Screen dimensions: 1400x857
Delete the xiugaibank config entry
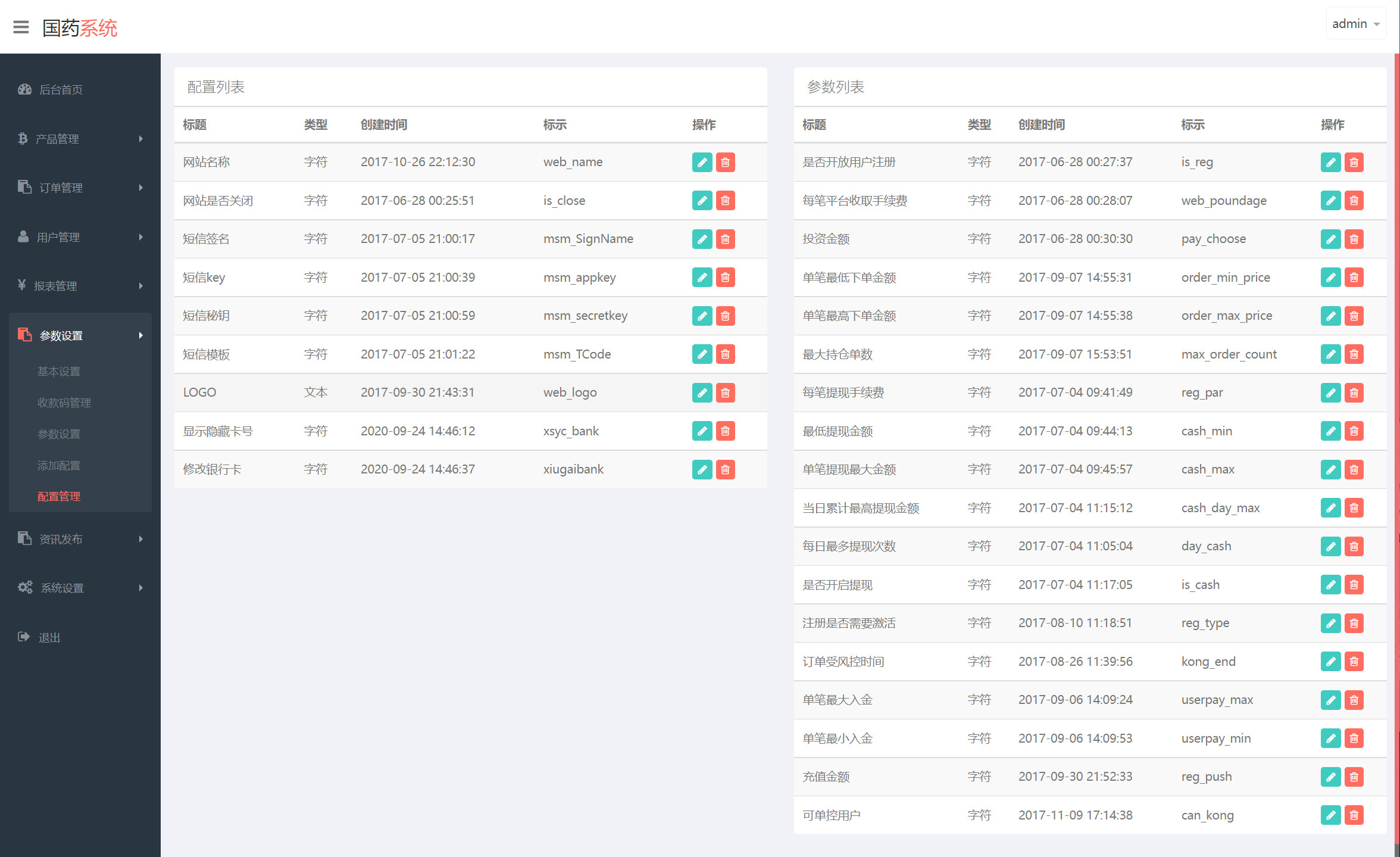726,469
